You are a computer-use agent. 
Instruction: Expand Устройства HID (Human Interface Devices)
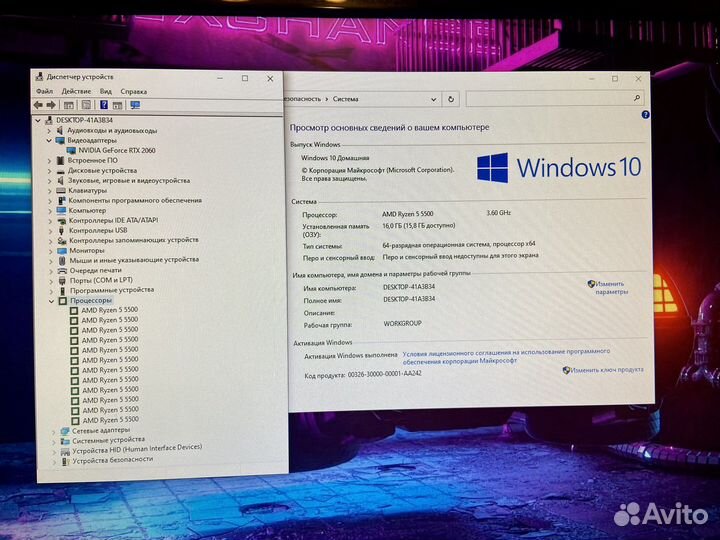click(54, 451)
